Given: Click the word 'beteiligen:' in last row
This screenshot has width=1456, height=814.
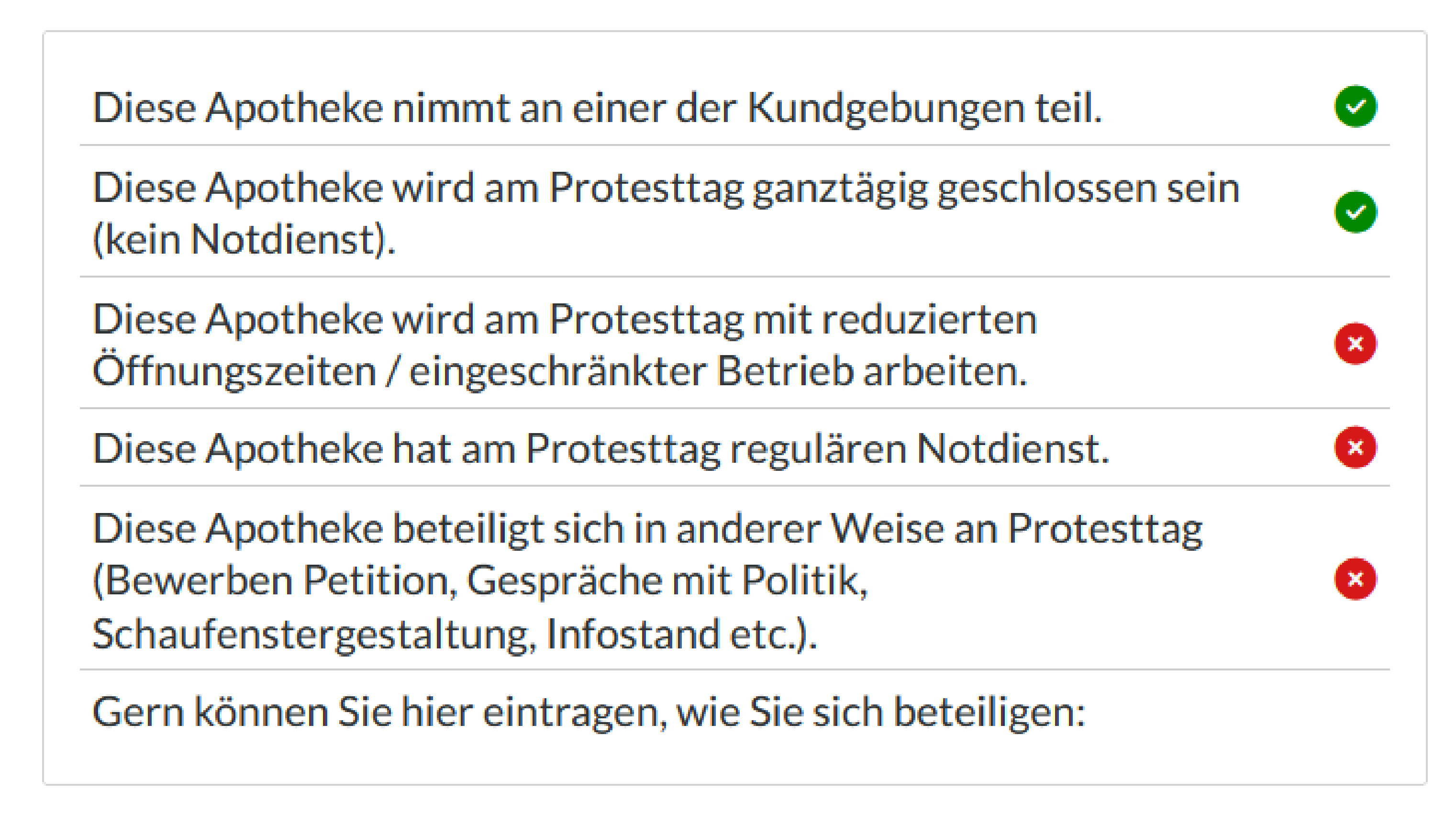Looking at the screenshot, I should (989, 712).
